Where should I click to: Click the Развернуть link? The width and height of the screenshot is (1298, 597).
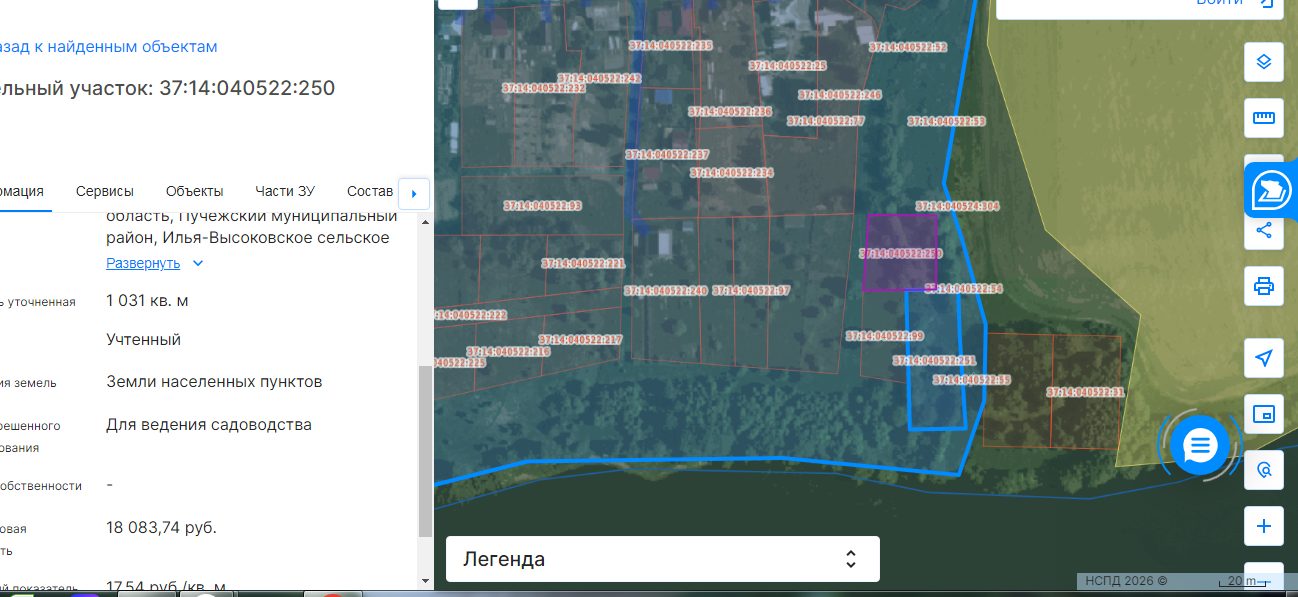tap(143, 263)
